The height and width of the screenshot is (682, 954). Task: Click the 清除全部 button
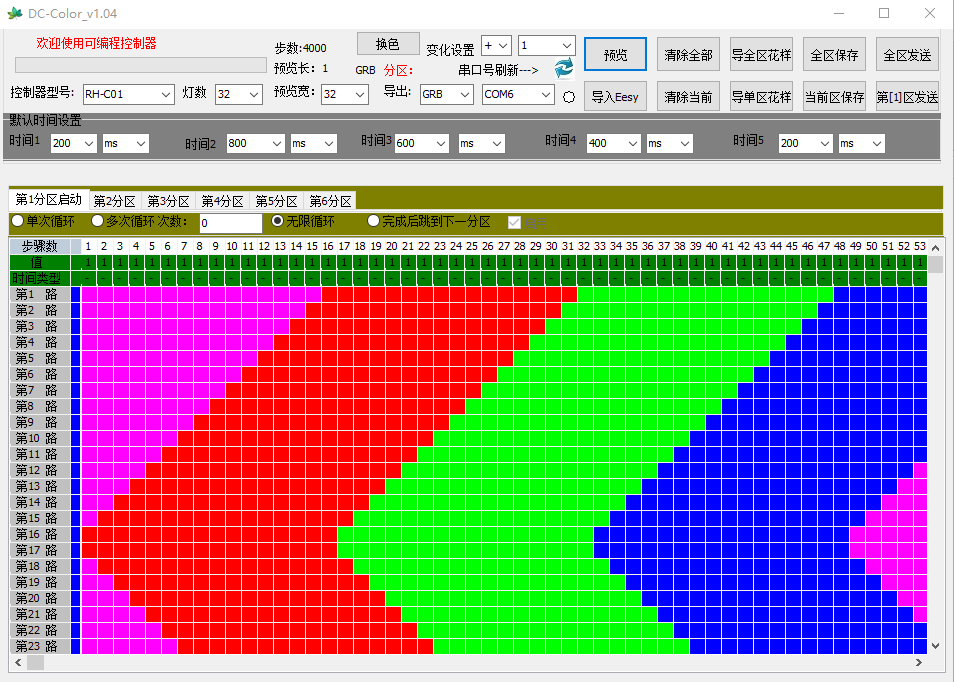point(688,55)
